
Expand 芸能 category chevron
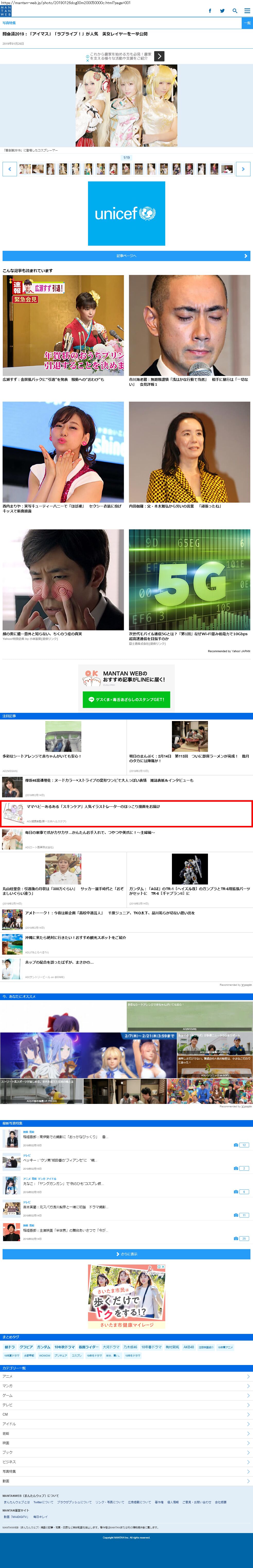[x=248, y=1433]
